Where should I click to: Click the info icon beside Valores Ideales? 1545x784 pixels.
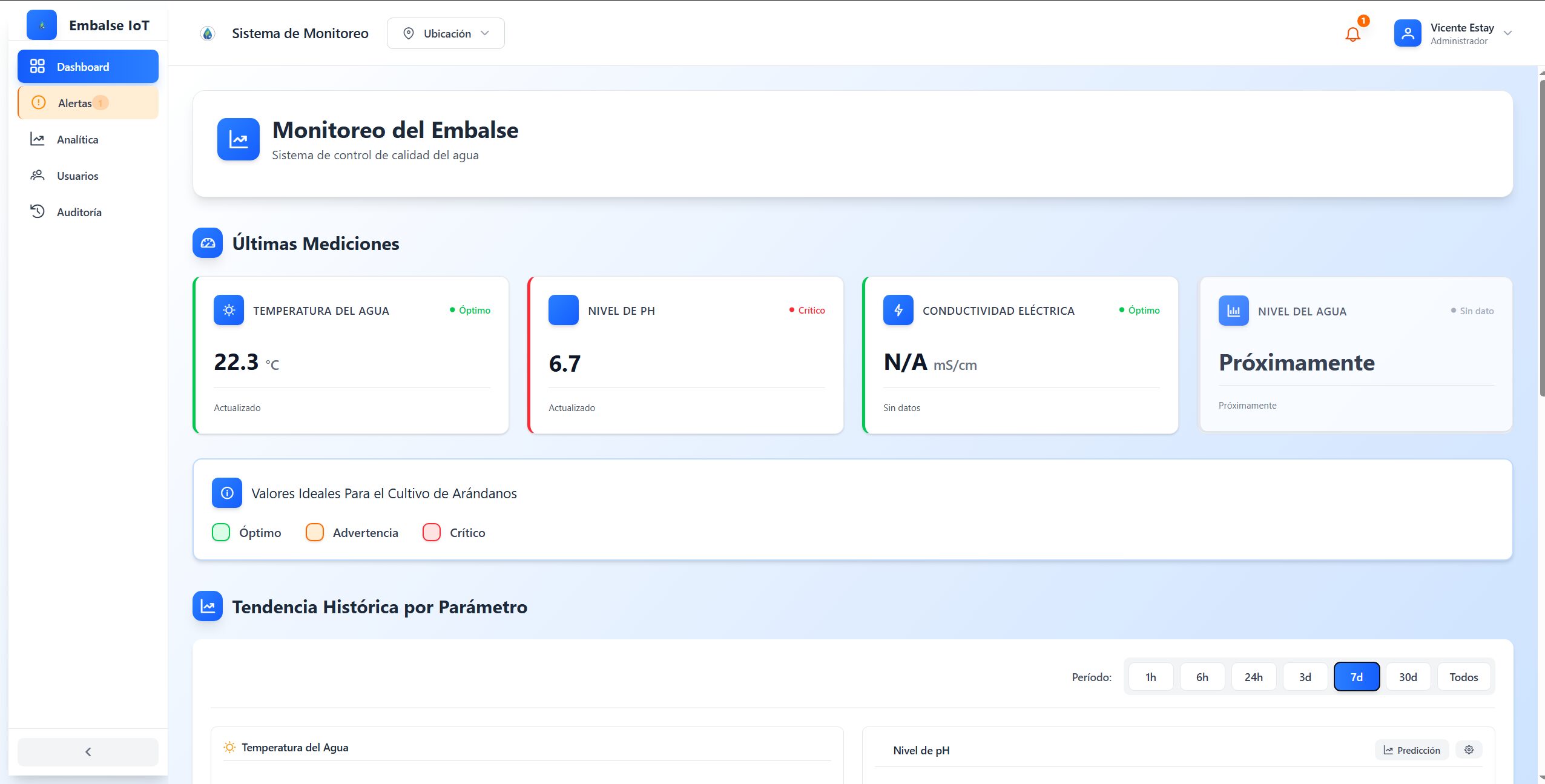coord(227,493)
